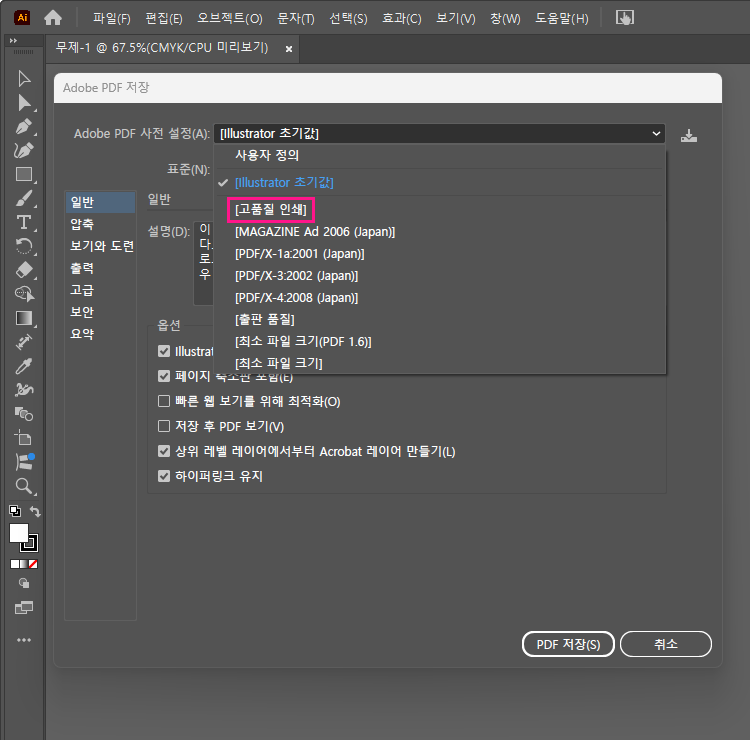
Task: Uncheck 하이퍼링크 유지 checkbox
Action: point(164,477)
